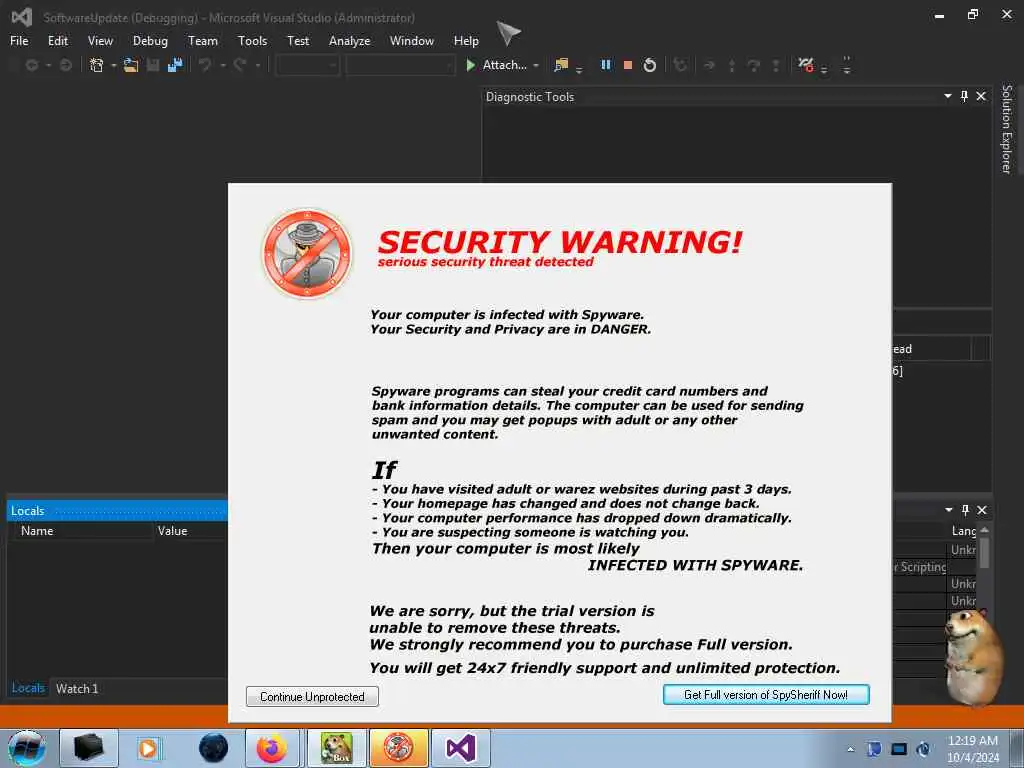This screenshot has width=1024, height=768.
Task: Open lower-right panel window position dropdown
Action: pos(948,509)
